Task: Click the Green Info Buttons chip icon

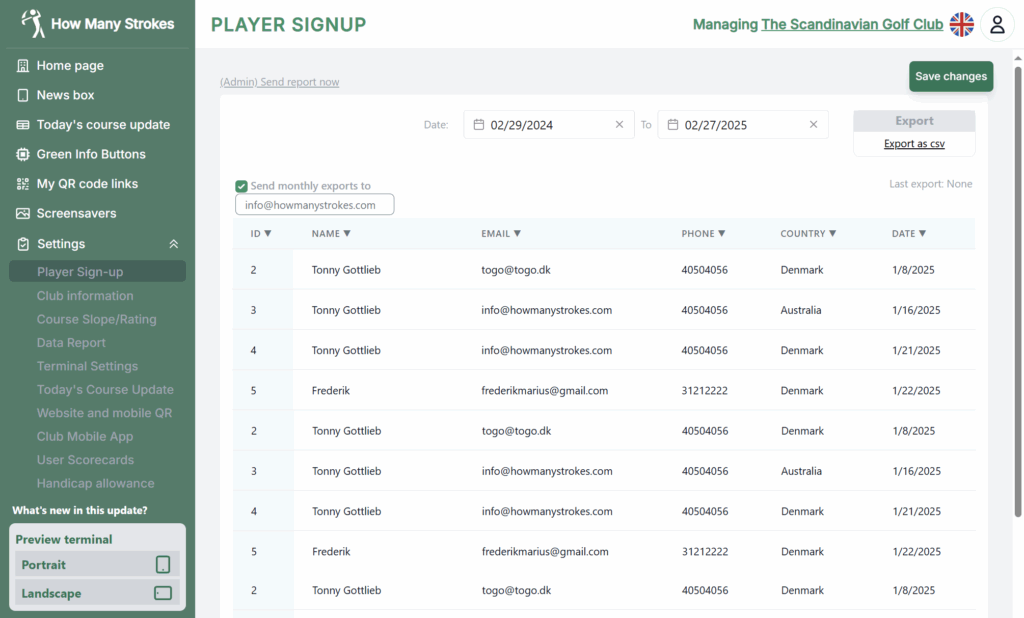Action: click(x=23, y=154)
